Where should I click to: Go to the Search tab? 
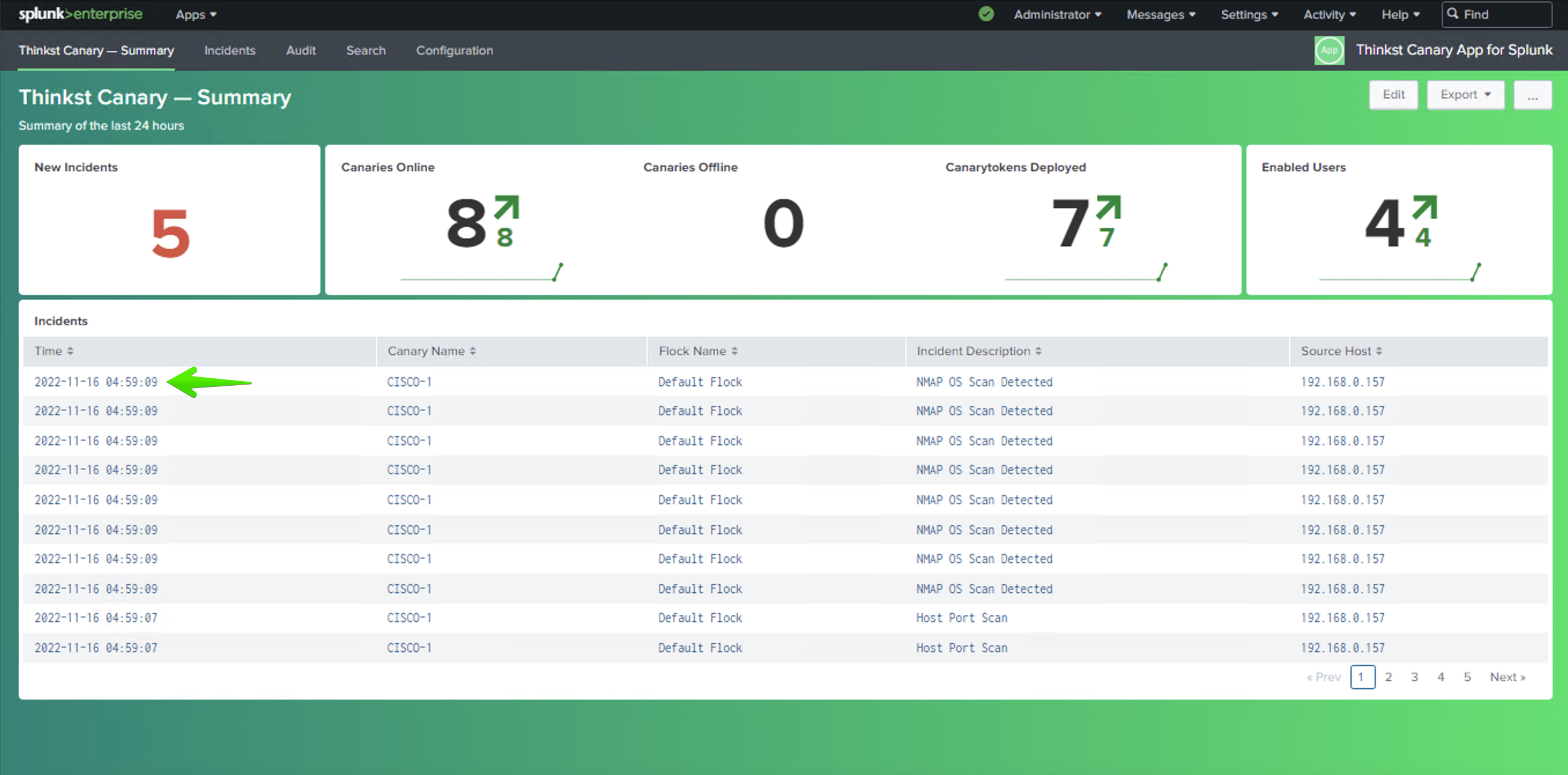(x=366, y=50)
